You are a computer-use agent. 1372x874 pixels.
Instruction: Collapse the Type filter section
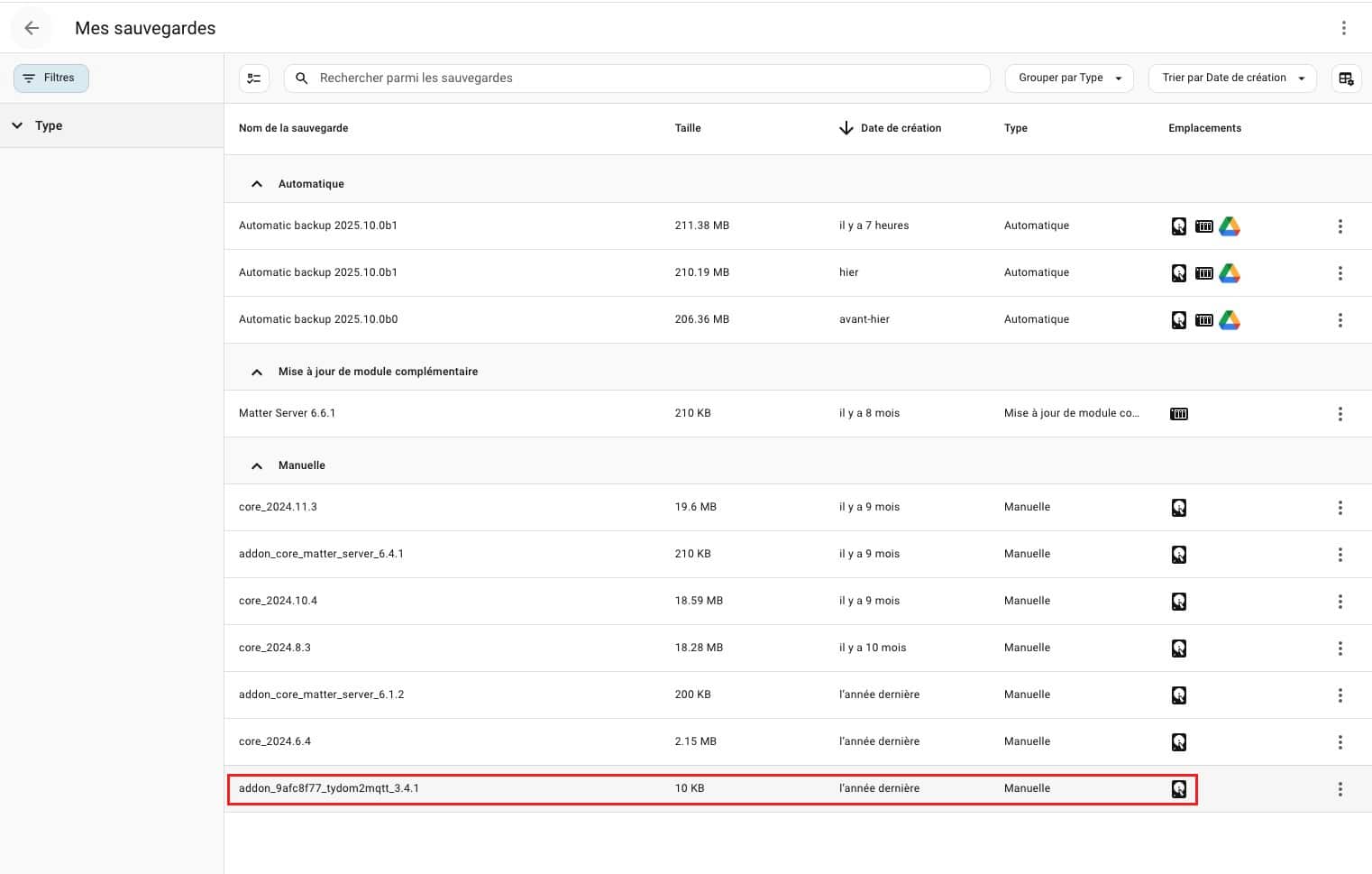point(17,125)
